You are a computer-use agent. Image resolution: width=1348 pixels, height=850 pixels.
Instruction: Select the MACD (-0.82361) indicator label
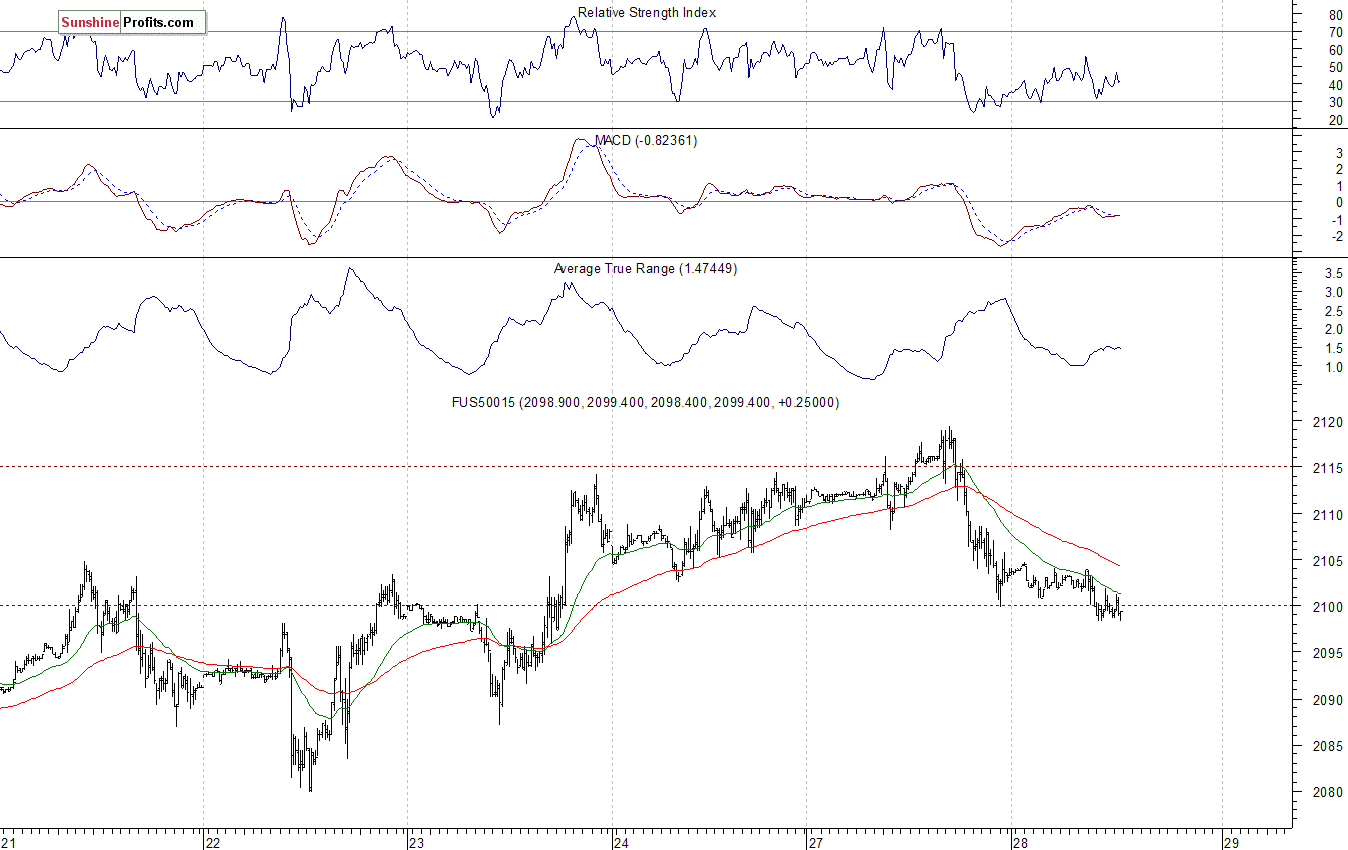pos(646,141)
